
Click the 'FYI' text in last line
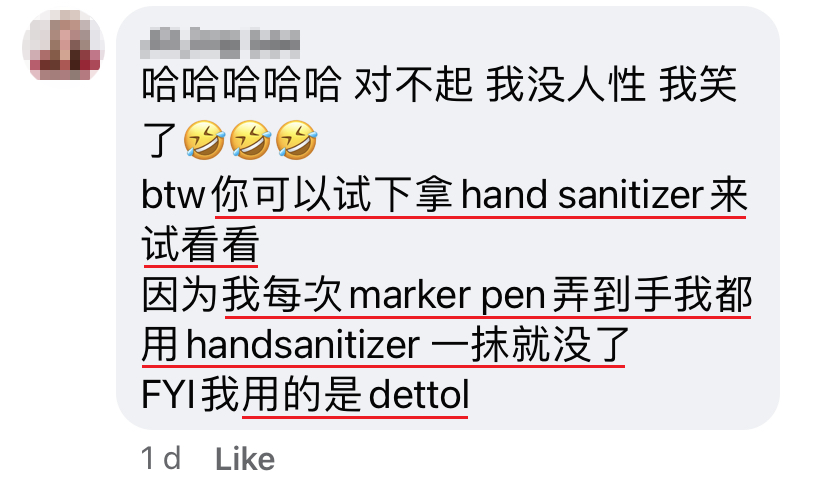tap(168, 395)
